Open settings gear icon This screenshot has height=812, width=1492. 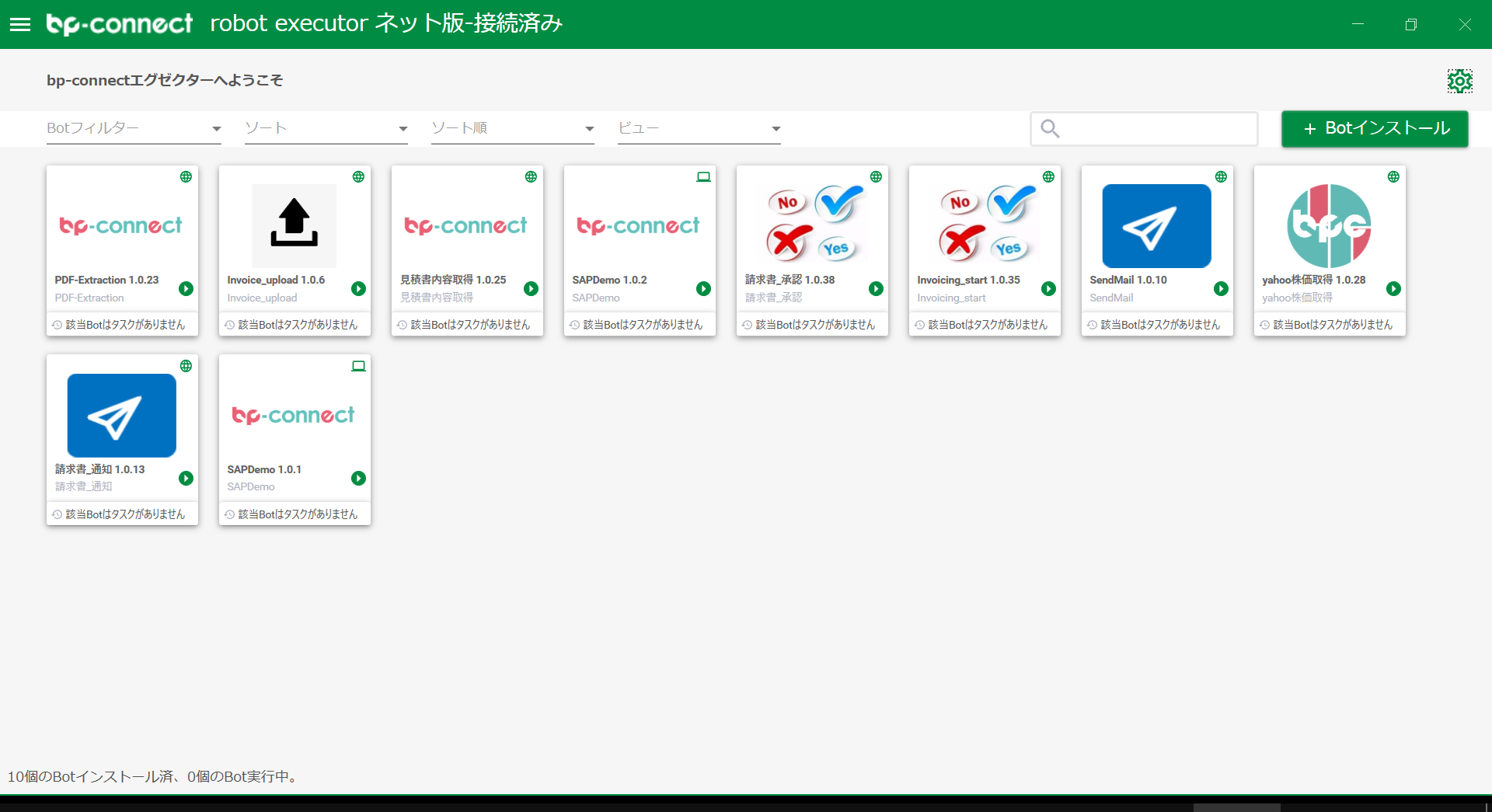pos(1459,81)
